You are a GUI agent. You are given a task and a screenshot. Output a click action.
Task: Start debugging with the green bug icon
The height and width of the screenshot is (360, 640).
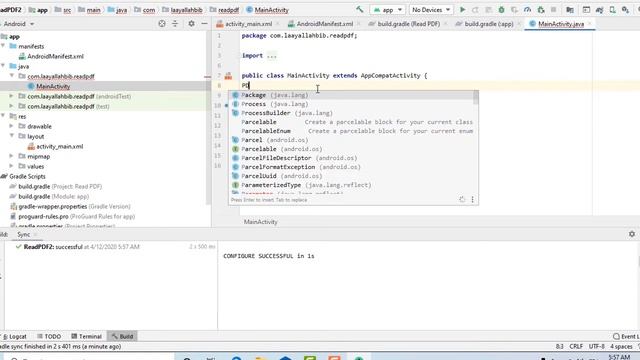(501, 10)
